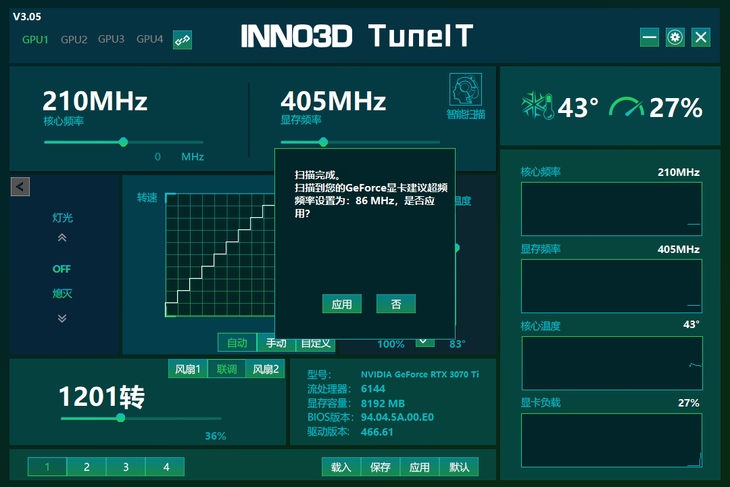
Task: Click the GPU link sync icon
Action: click(x=182, y=40)
